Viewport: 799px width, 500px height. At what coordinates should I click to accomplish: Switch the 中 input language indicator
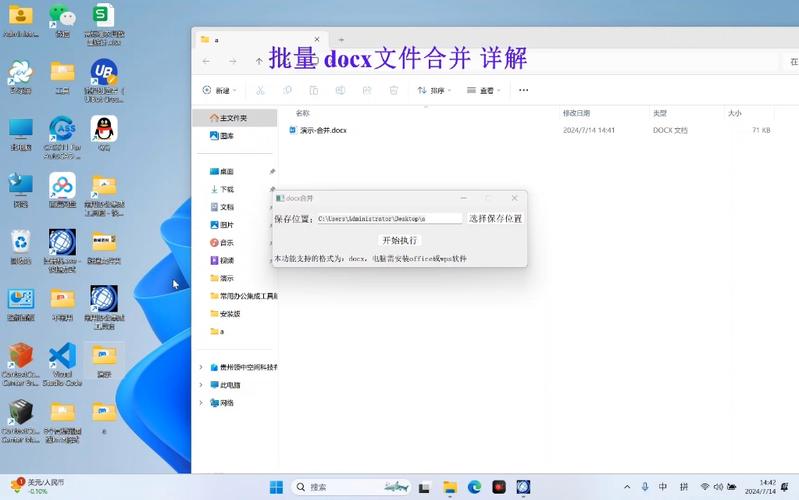point(662,487)
